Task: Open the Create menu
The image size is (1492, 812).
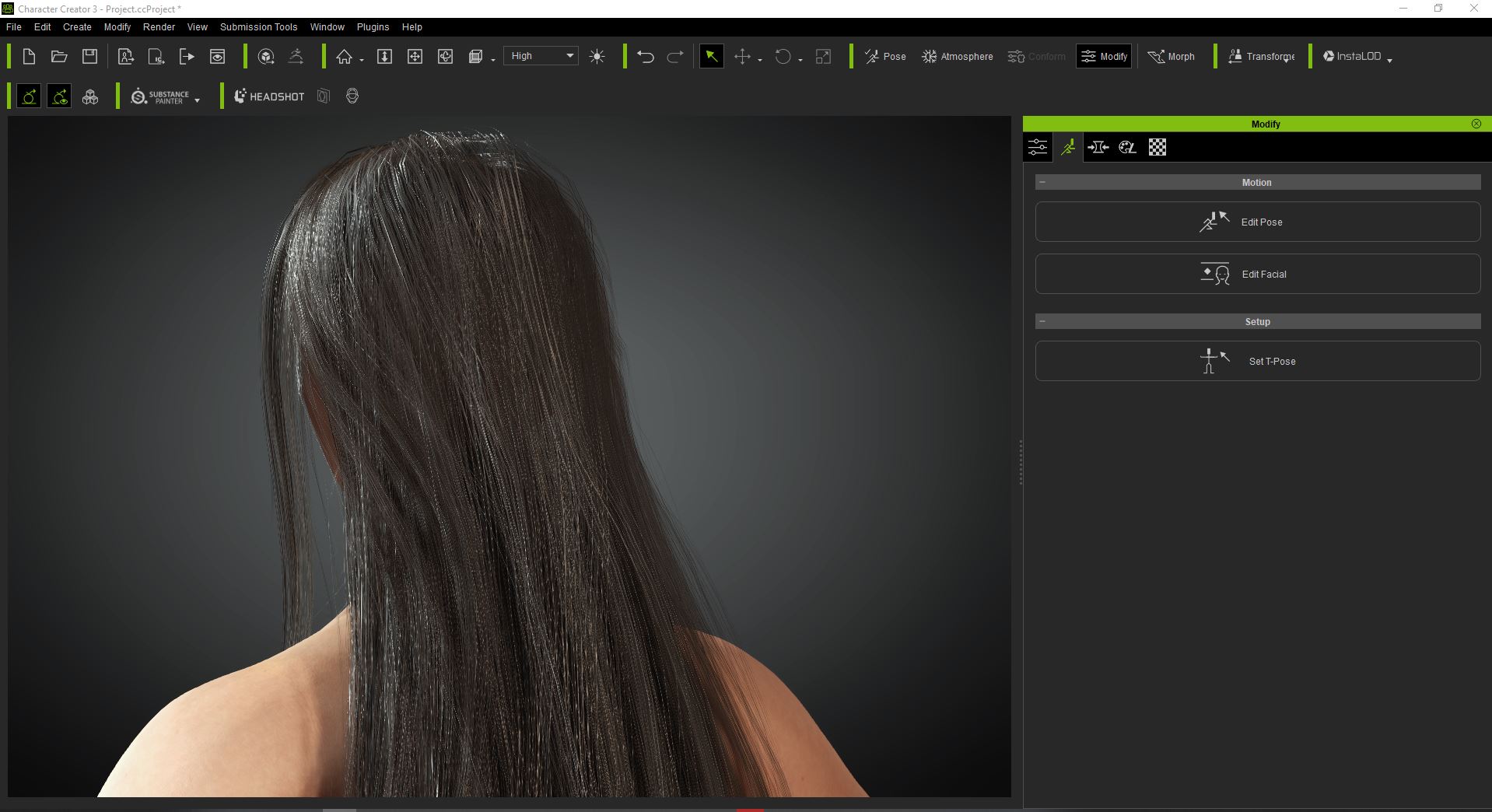Action: (x=77, y=26)
